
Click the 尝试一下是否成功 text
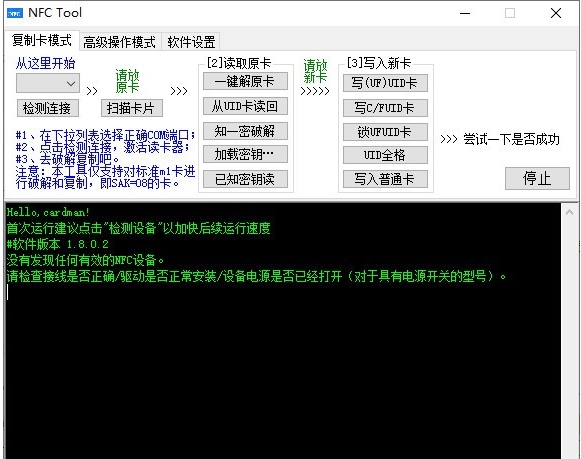coord(511,139)
